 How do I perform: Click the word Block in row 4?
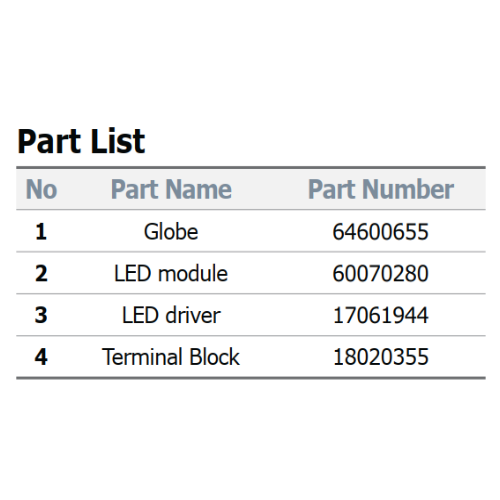(214, 357)
